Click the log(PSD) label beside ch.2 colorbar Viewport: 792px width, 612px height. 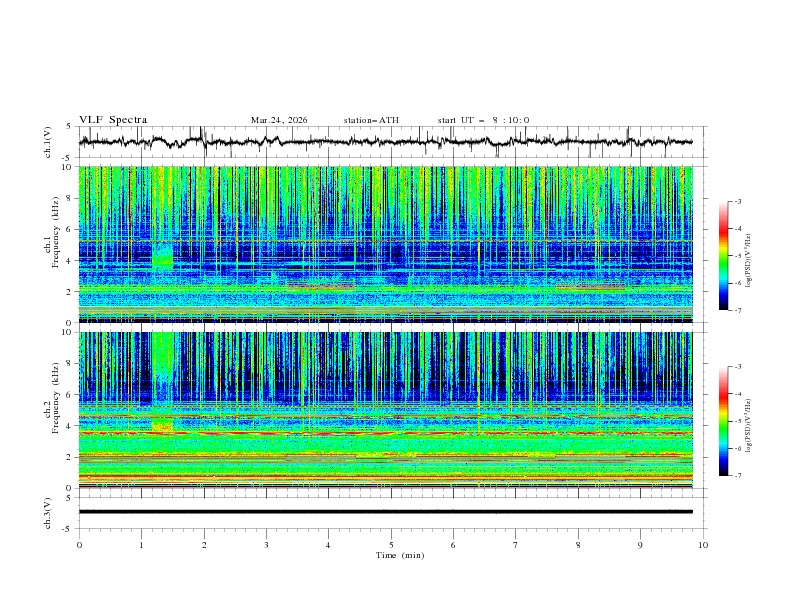[748, 425]
